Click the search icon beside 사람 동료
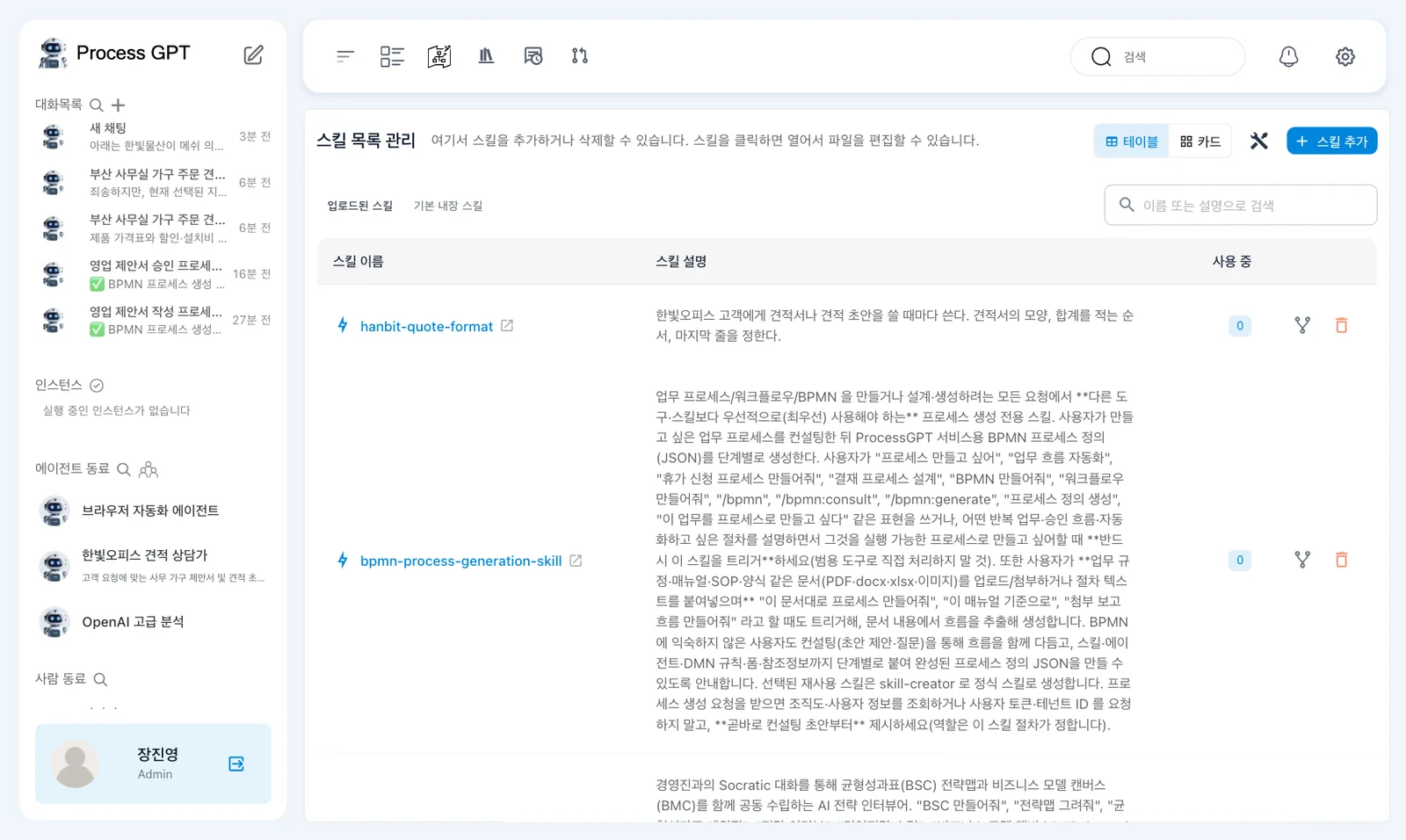Image resolution: width=1406 pixels, height=840 pixels. pyautogui.click(x=100, y=679)
